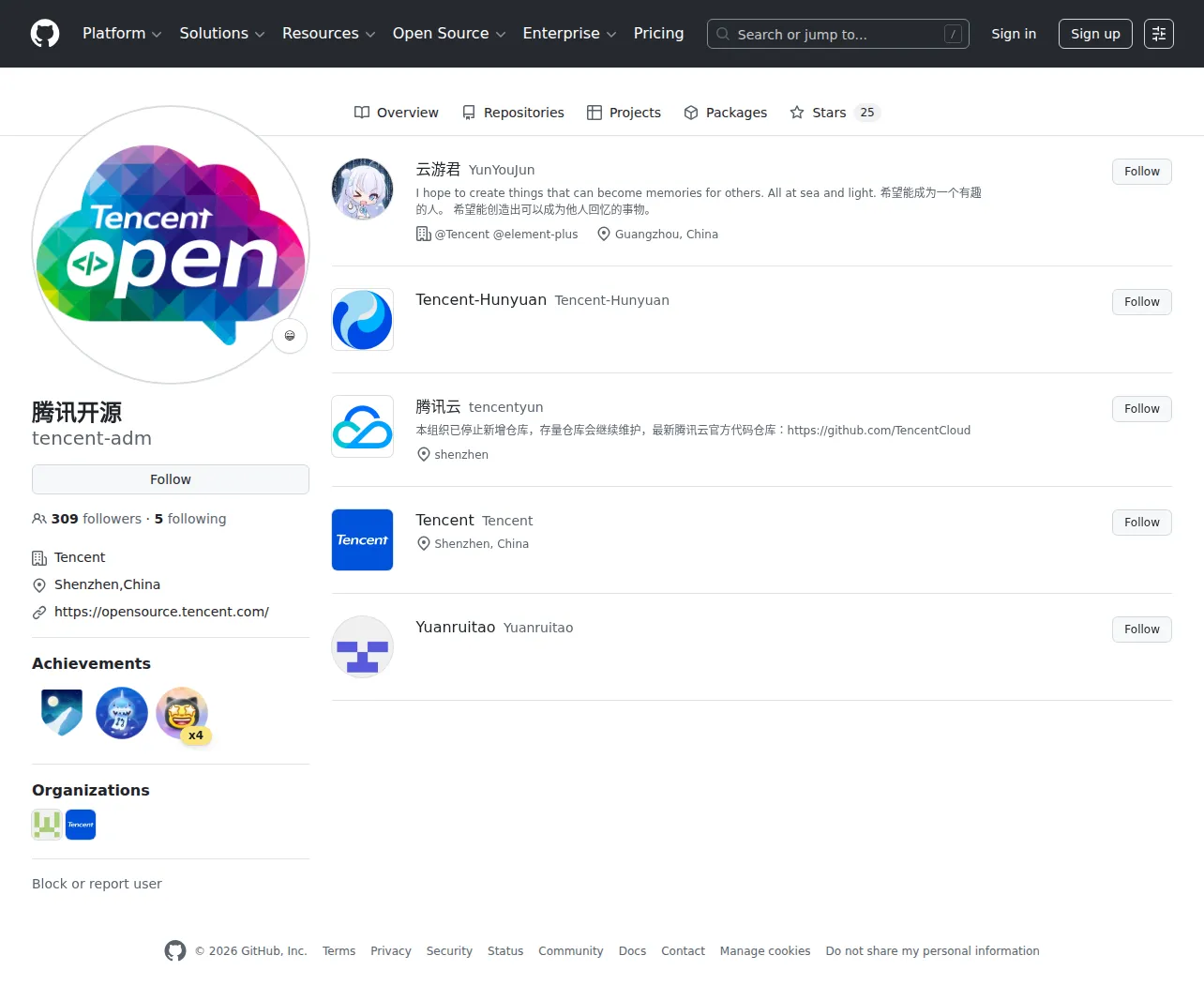The height and width of the screenshot is (1001, 1204).
Task: Open the appearance settings icon button
Action: [x=1159, y=34]
